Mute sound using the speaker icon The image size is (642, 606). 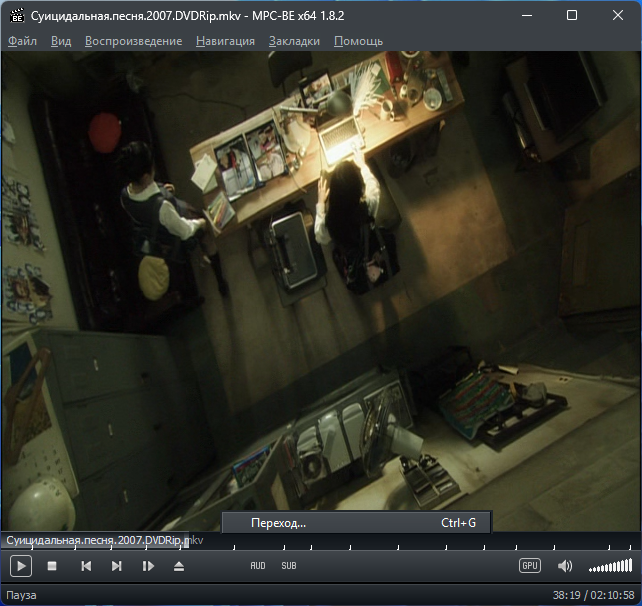coord(565,566)
